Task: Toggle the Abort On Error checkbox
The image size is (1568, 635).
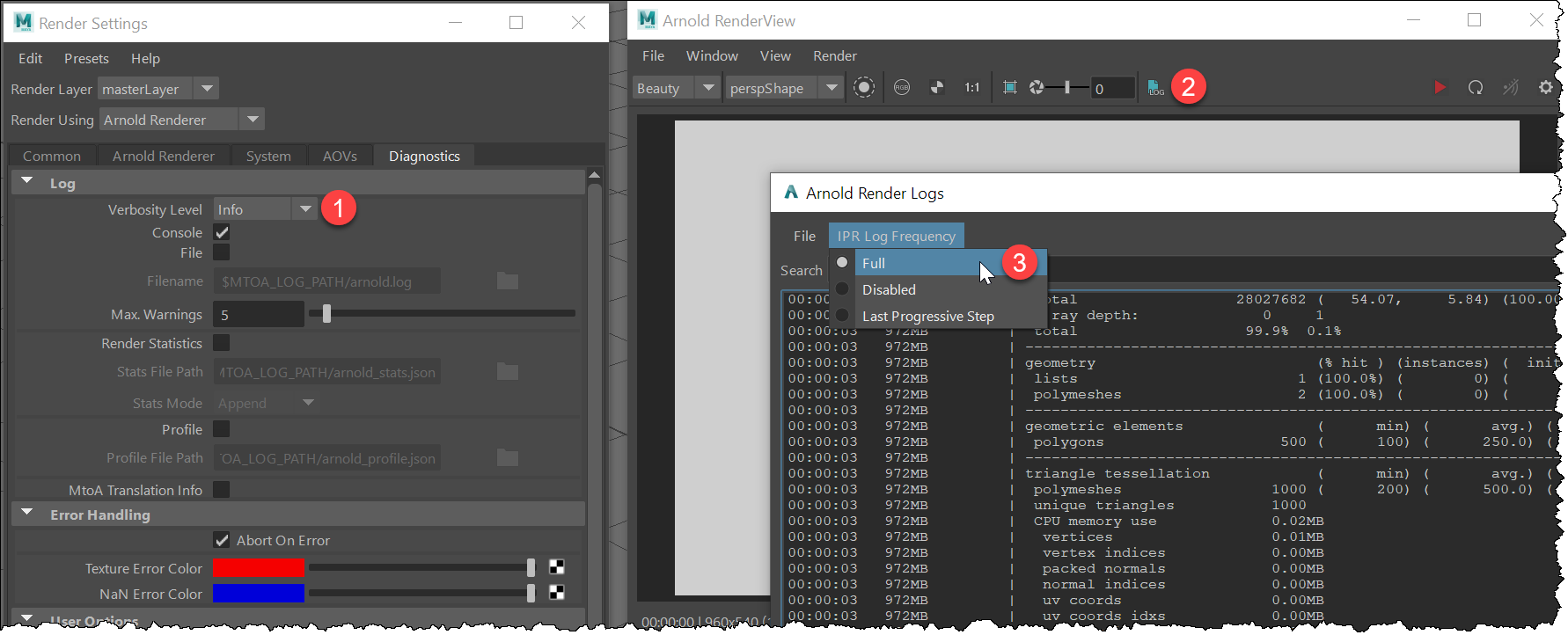Action: click(x=222, y=540)
